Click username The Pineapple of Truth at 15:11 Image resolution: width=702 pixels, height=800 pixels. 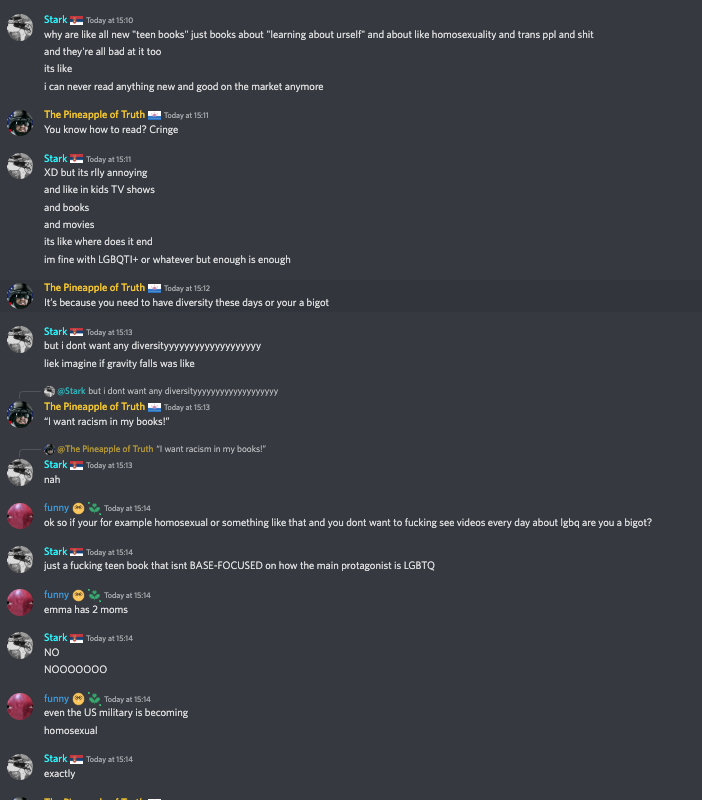point(94,115)
